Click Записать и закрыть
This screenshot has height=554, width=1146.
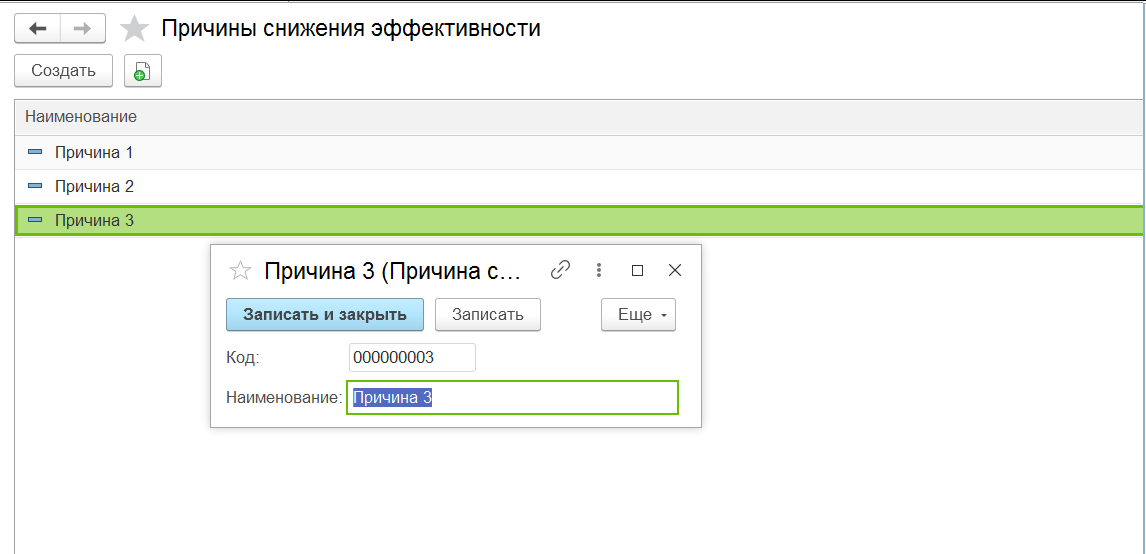[x=325, y=315]
